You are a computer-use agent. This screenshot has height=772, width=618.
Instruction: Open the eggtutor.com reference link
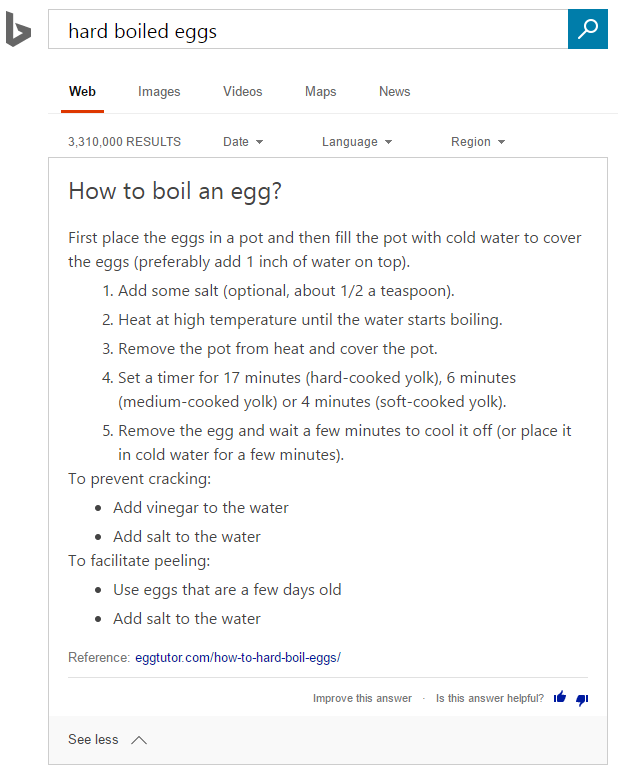[238, 658]
